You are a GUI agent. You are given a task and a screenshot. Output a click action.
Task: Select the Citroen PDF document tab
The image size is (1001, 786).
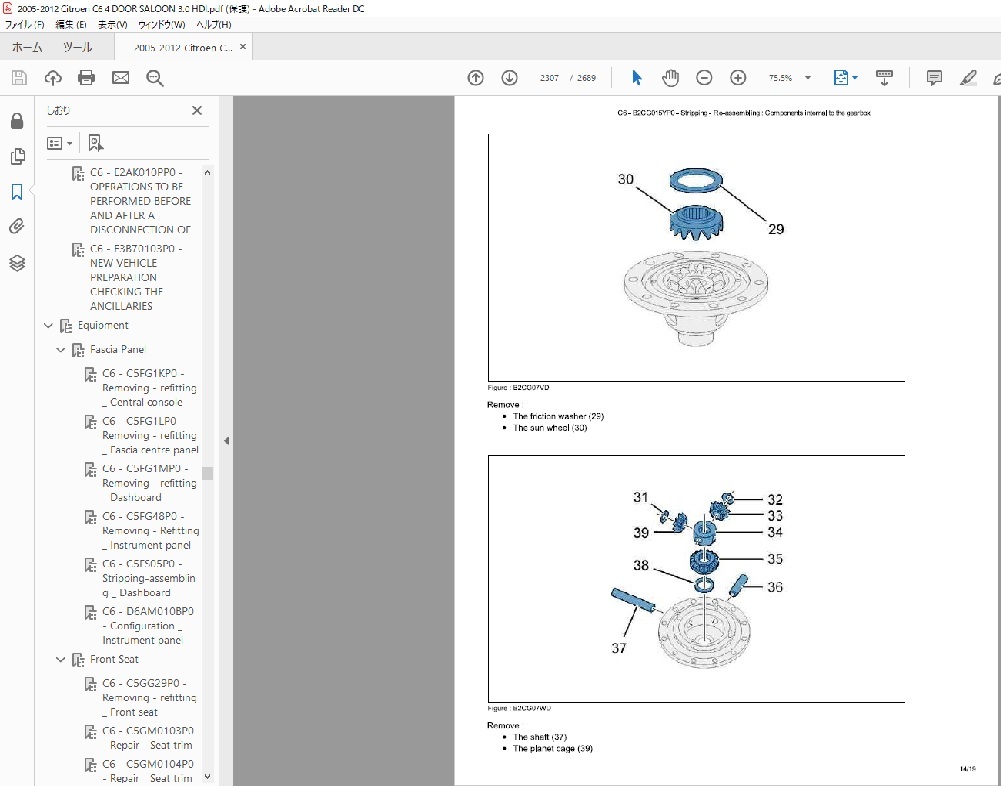click(183, 47)
